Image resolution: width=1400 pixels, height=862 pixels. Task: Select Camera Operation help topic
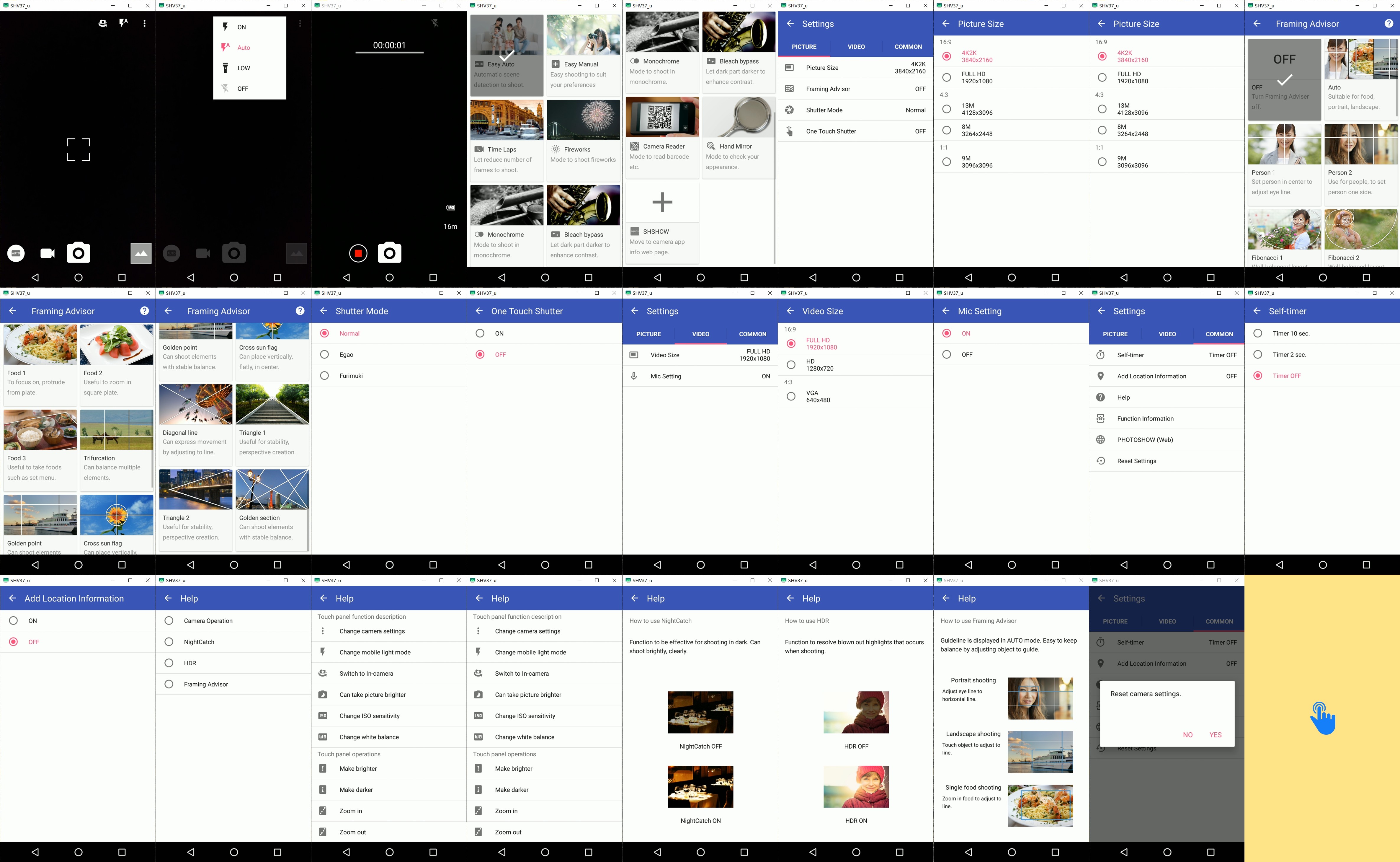point(233,621)
